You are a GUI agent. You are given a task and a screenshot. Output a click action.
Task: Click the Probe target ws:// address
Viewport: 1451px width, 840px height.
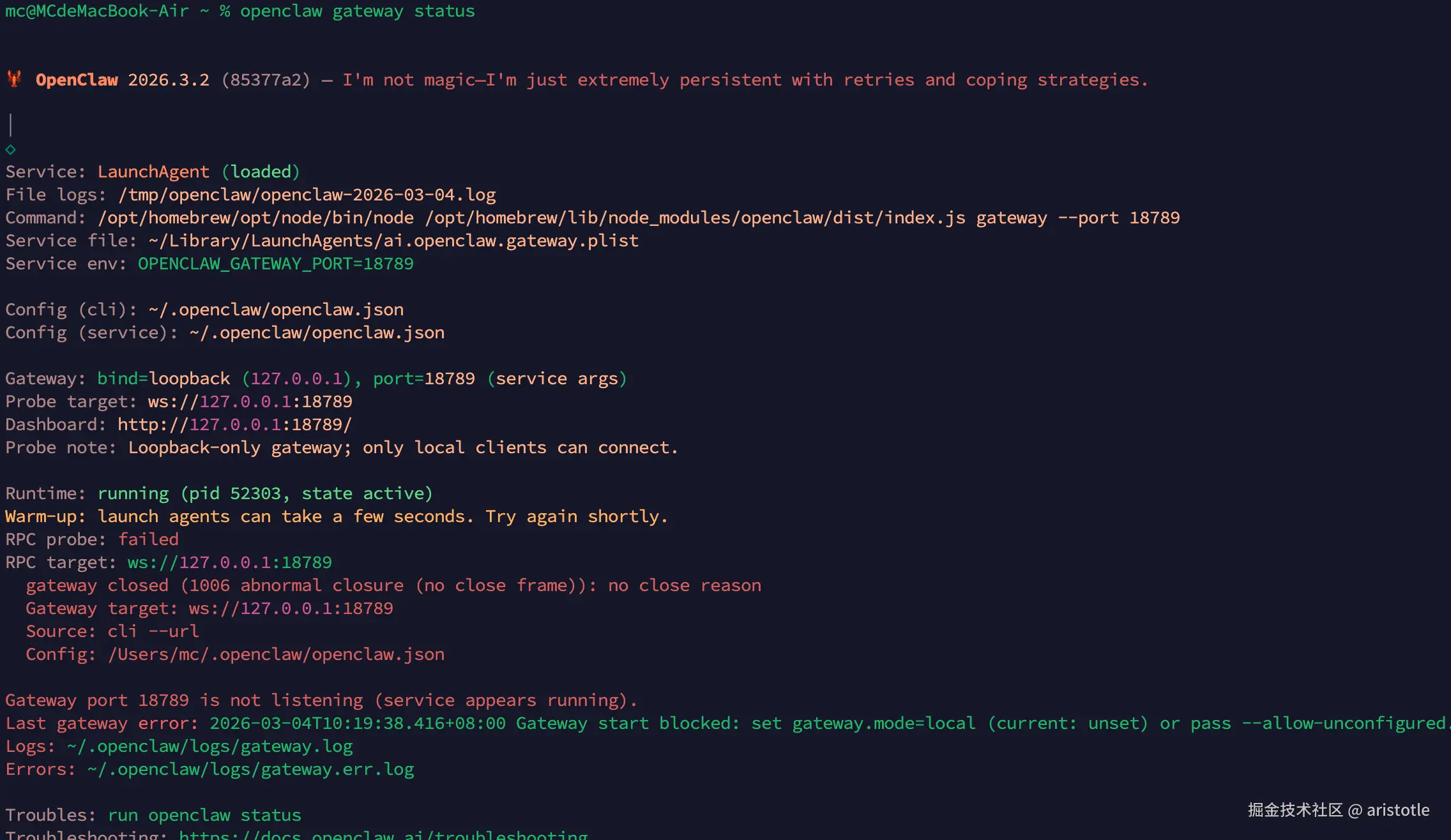pos(250,401)
